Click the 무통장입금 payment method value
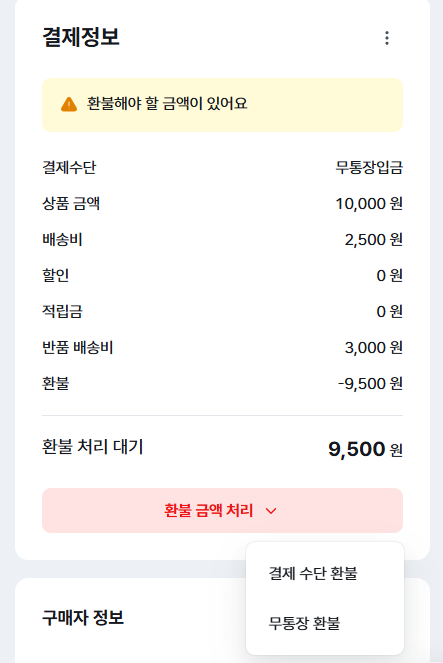The image size is (443, 663). coord(369,167)
